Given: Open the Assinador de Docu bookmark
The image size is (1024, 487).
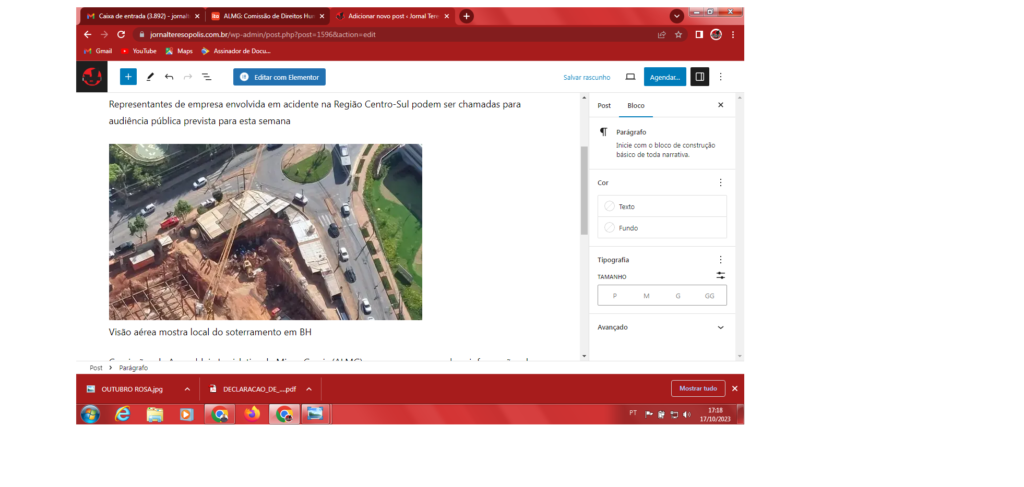Looking at the screenshot, I should [x=236, y=50].
